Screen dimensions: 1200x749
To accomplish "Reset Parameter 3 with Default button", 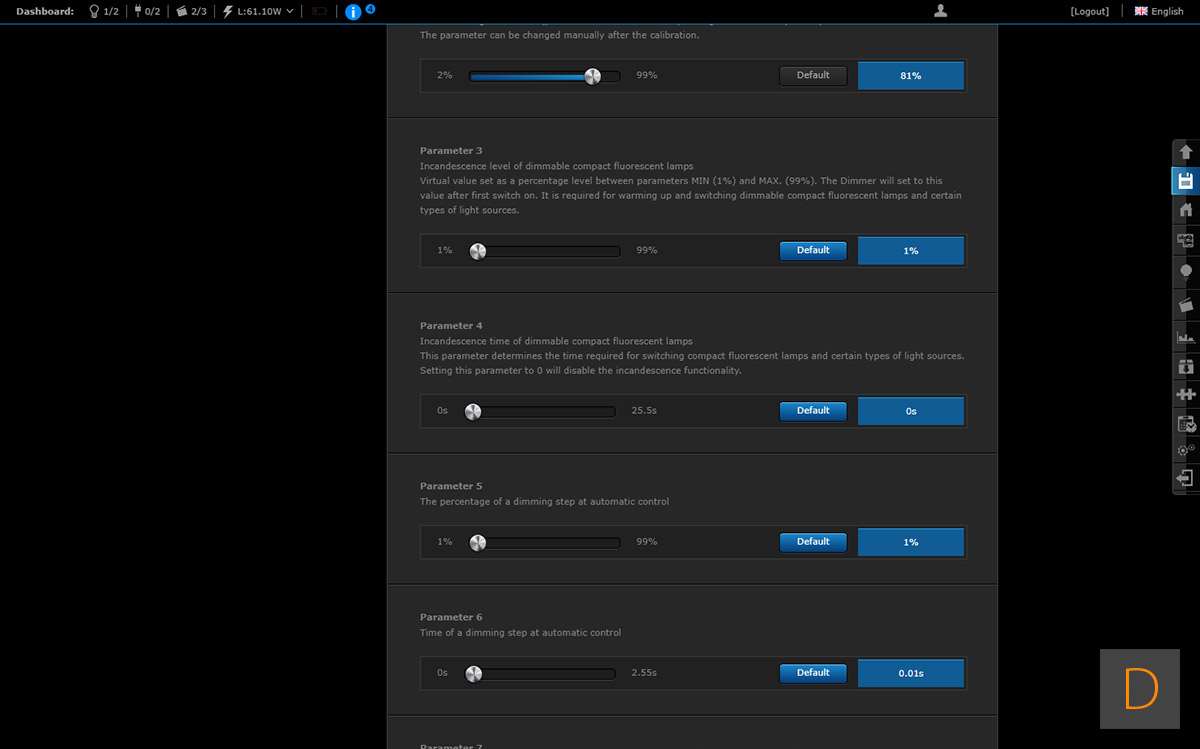I will (x=813, y=251).
